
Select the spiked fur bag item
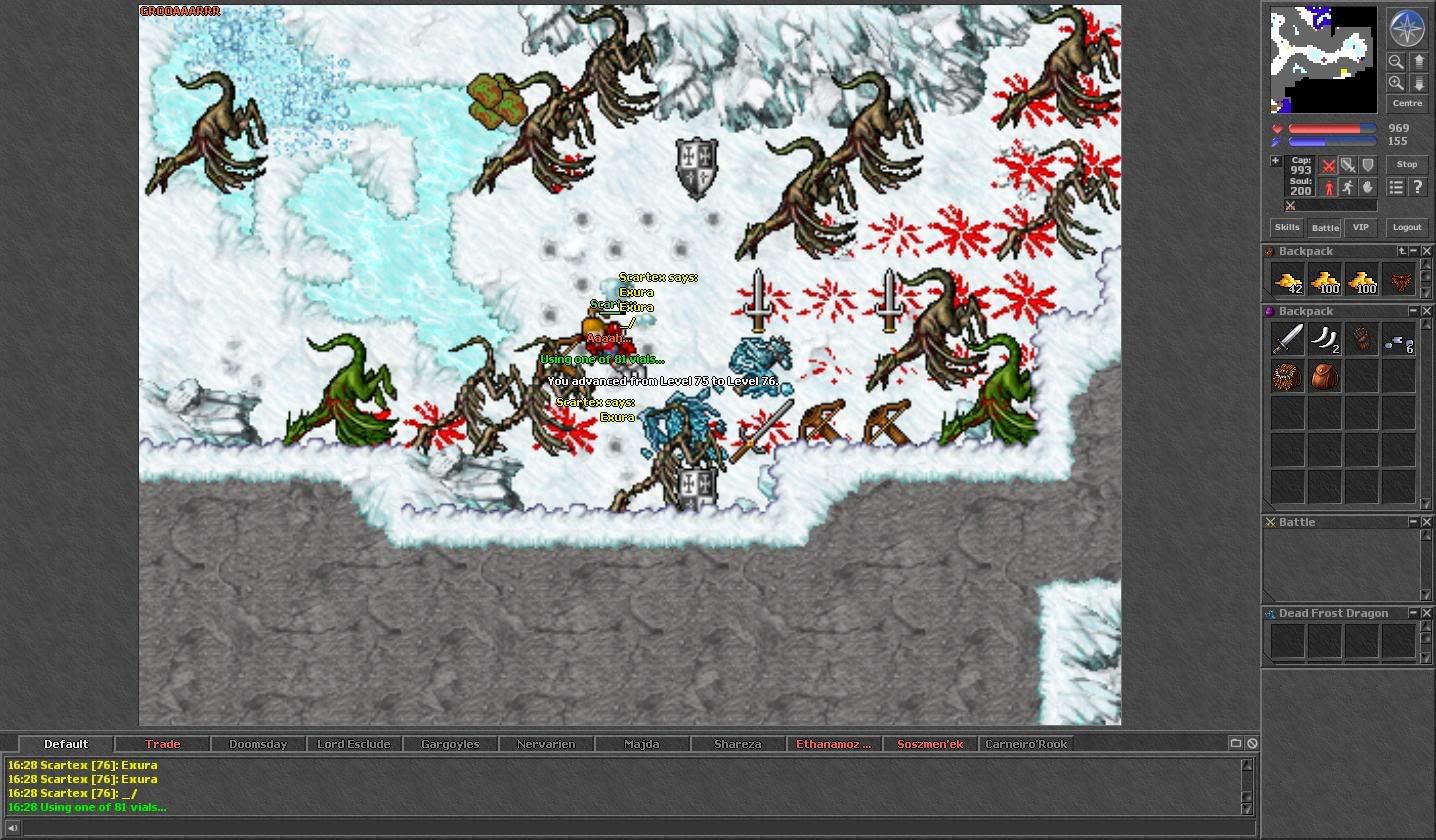(1288, 376)
